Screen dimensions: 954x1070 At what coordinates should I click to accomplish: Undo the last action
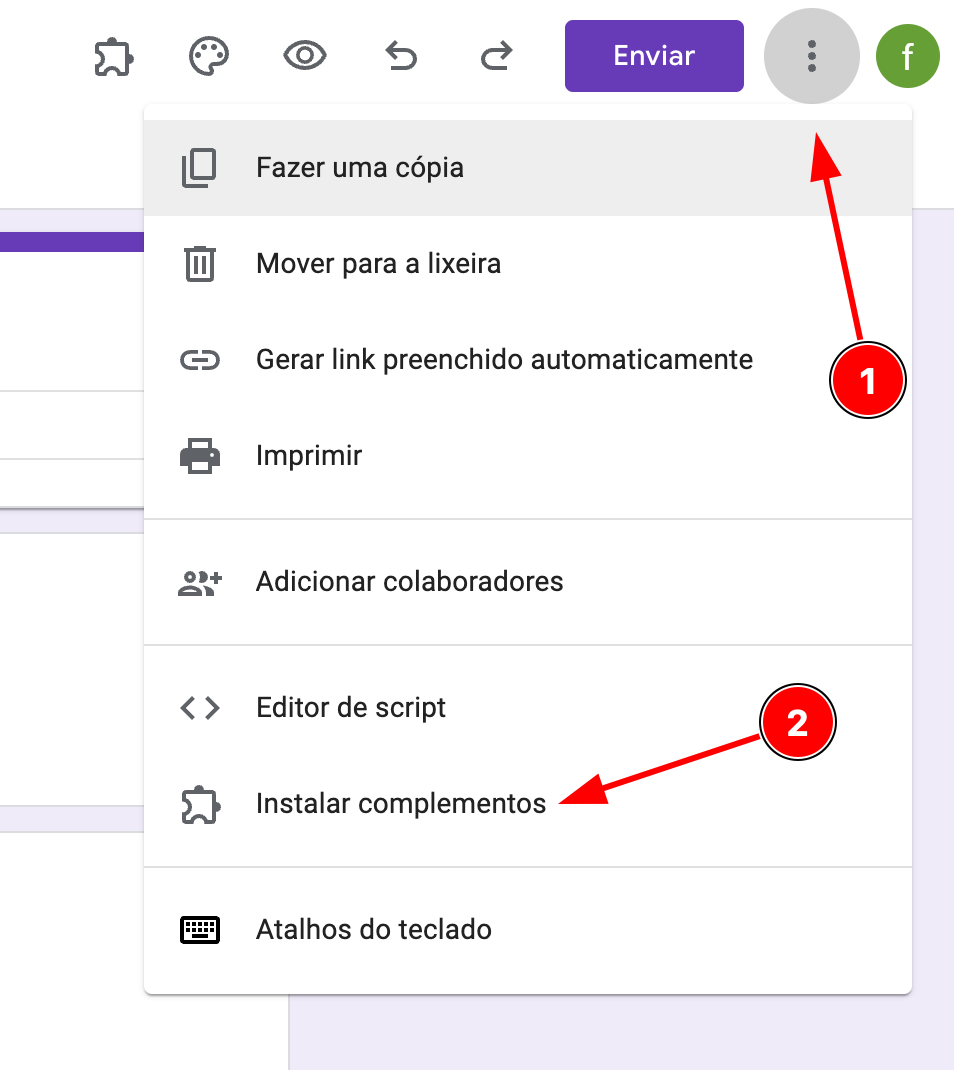pos(401,56)
